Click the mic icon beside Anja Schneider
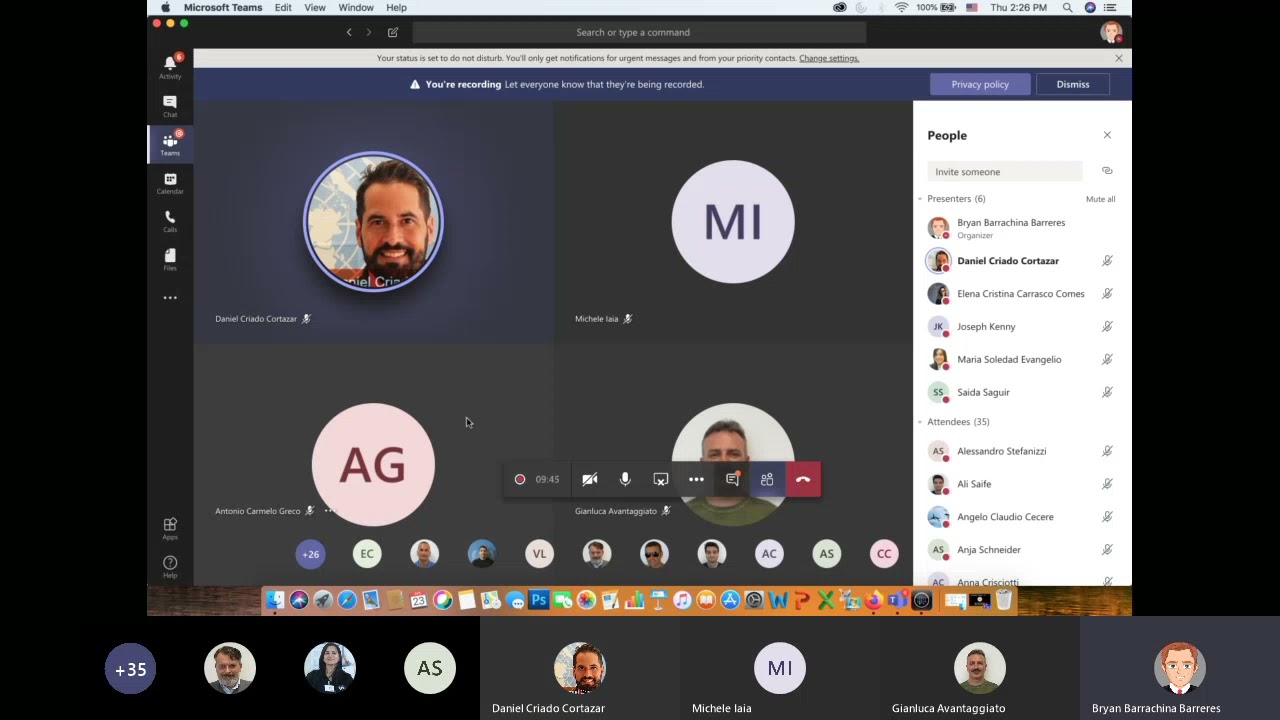Image resolution: width=1280 pixels, height=720 pixels. pos(1107,550)
